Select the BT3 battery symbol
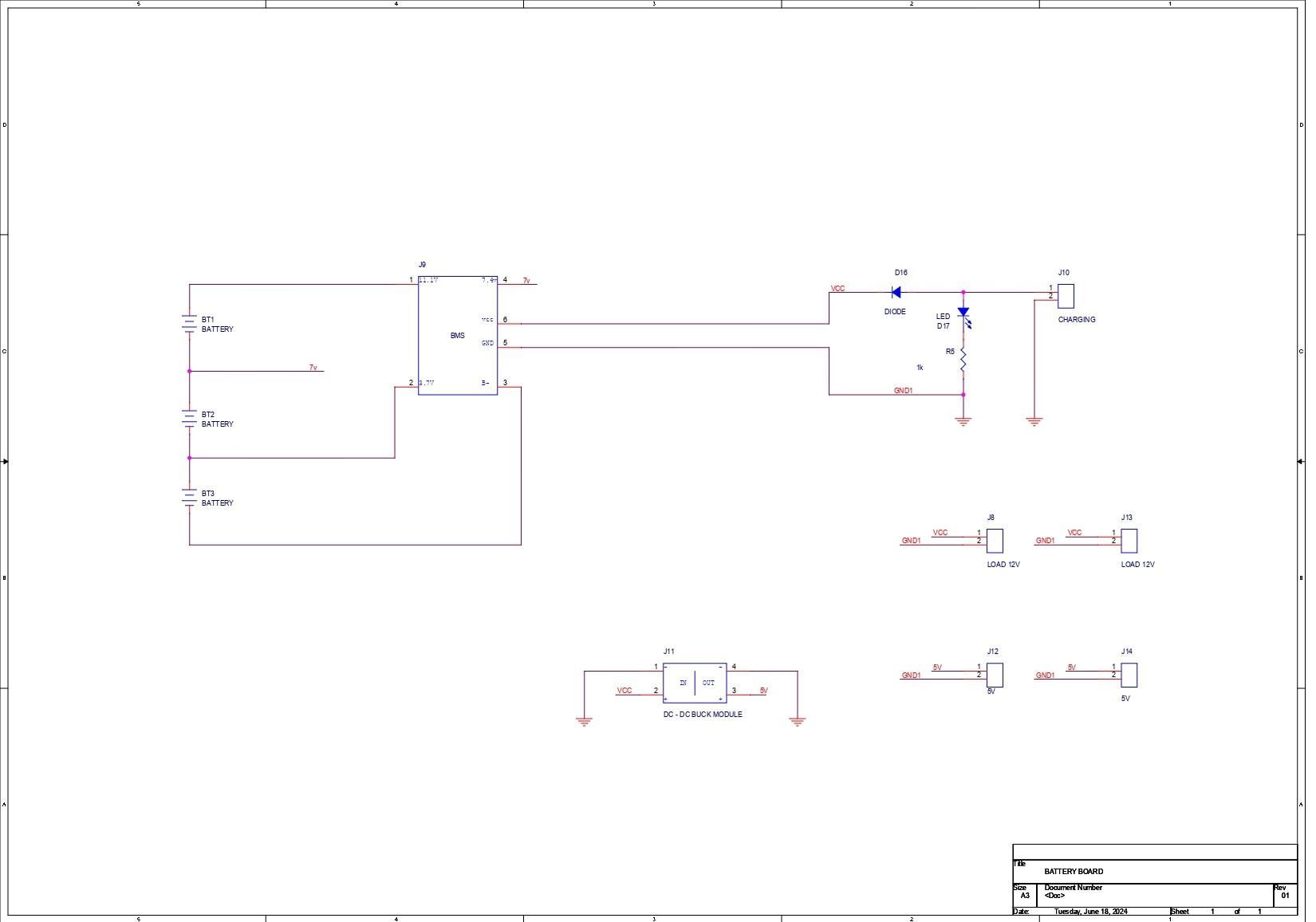This screenshot has width=1316, height=922. pyautogui.click(x=189, y=497)
